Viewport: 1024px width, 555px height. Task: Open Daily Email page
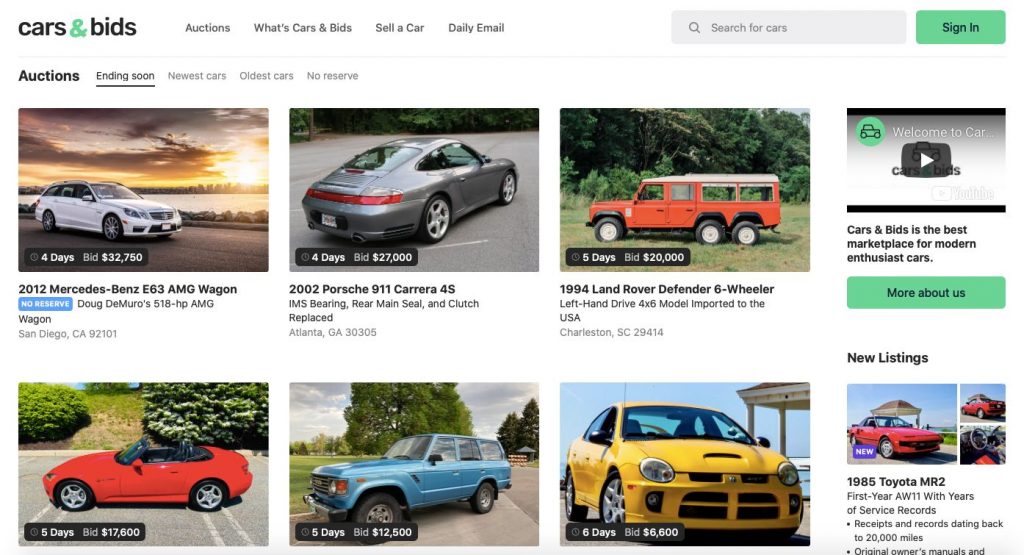coord(476,28)
